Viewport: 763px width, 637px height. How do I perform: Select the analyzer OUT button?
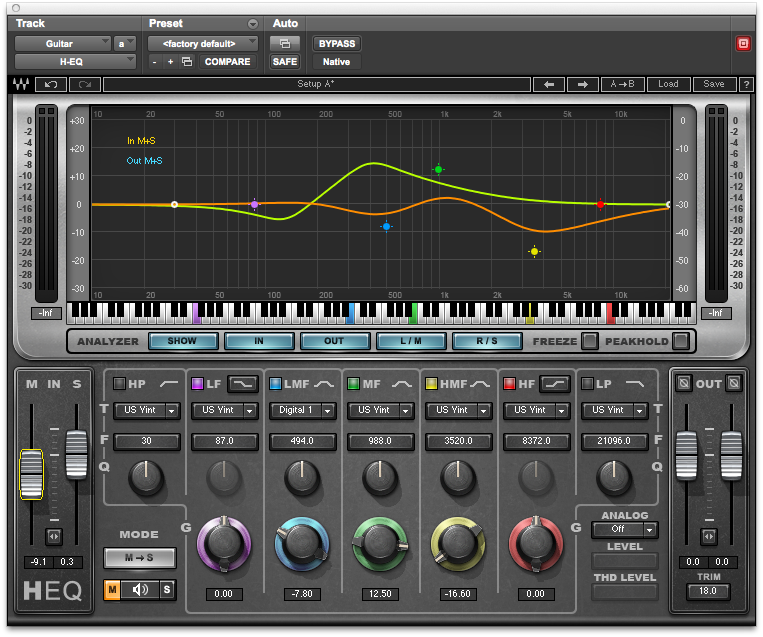point(335,341)
